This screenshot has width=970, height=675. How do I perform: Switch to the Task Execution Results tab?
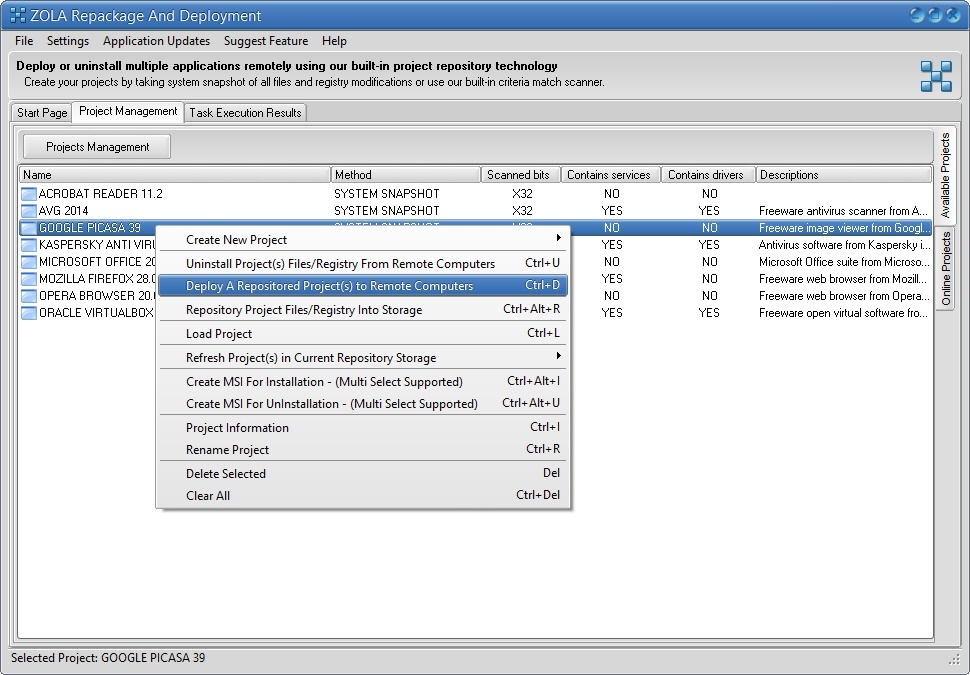click(x=245, y=112)
